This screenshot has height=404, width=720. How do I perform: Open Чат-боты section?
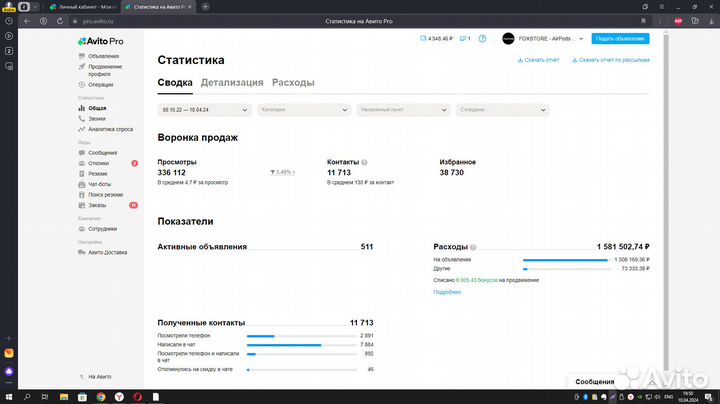pyautogui.click(x=99, y=184)
